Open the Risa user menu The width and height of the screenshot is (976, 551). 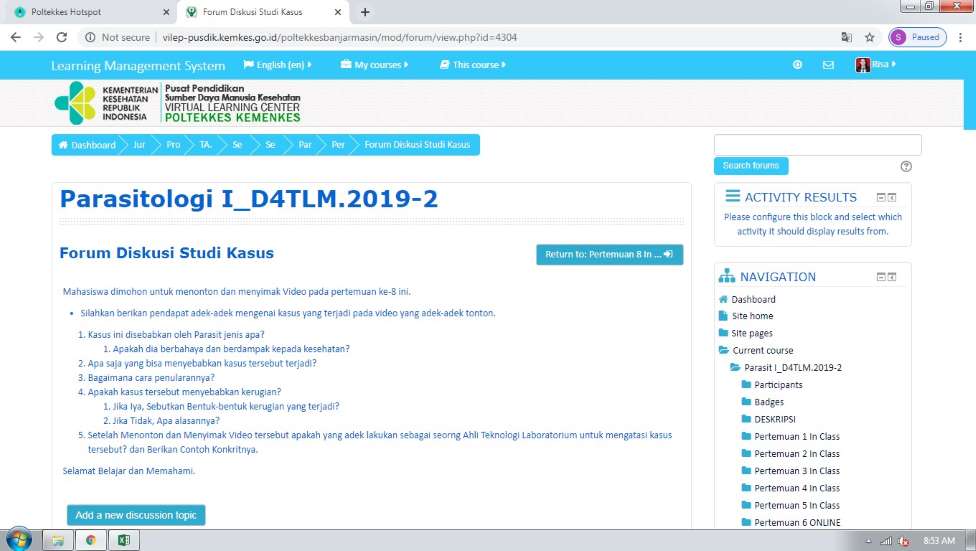pos(876,65)
